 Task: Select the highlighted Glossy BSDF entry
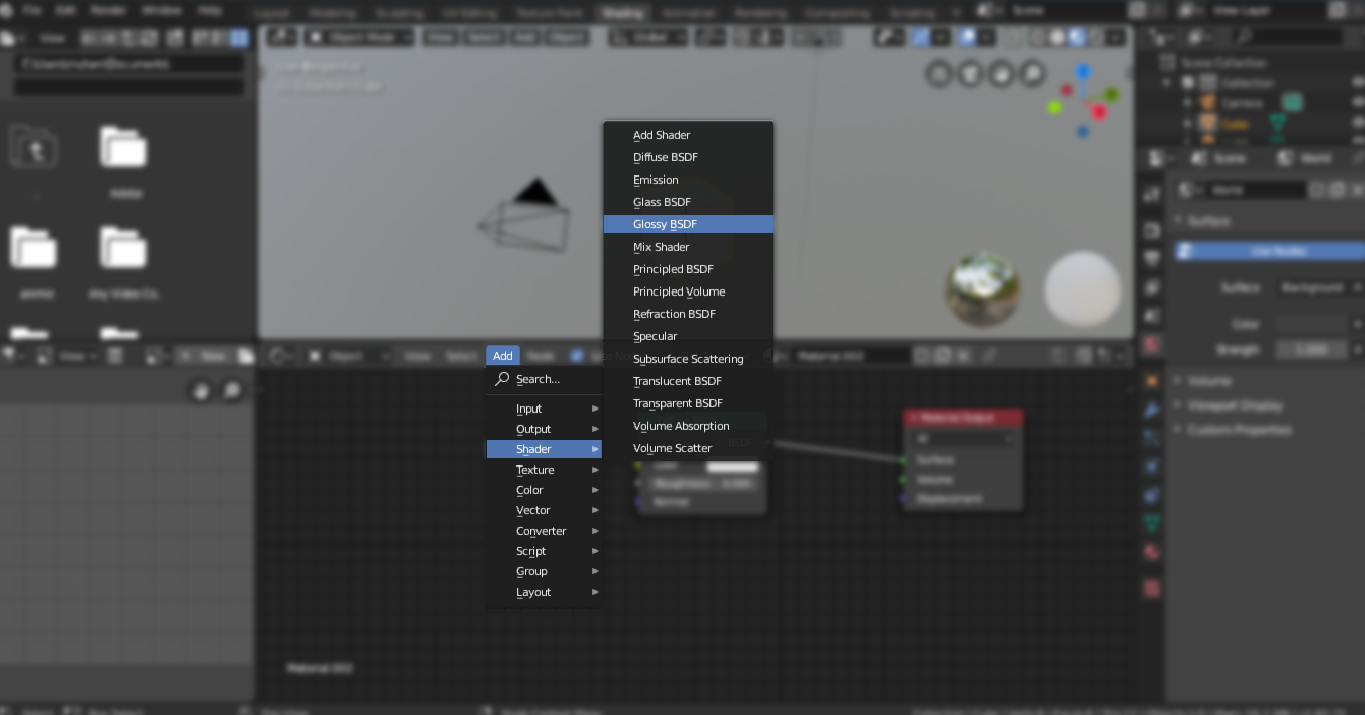(x=688, y=224)
